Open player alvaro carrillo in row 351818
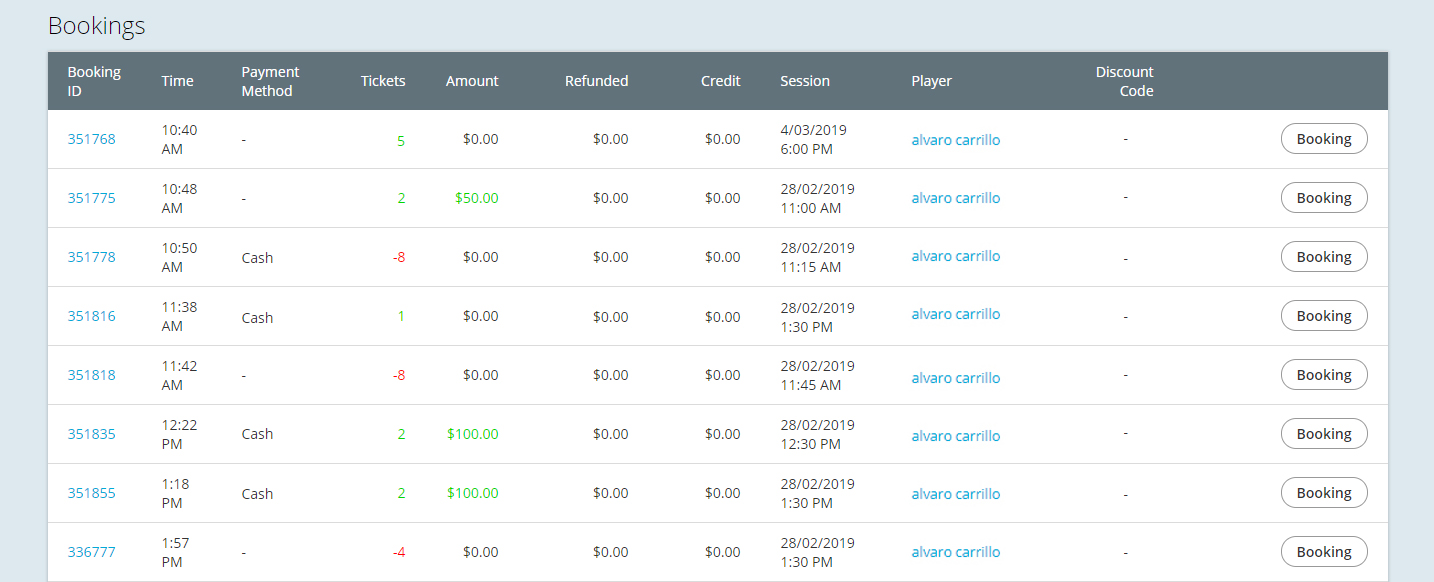Screen dimensions: 1434x582 (x=955, y=378)
